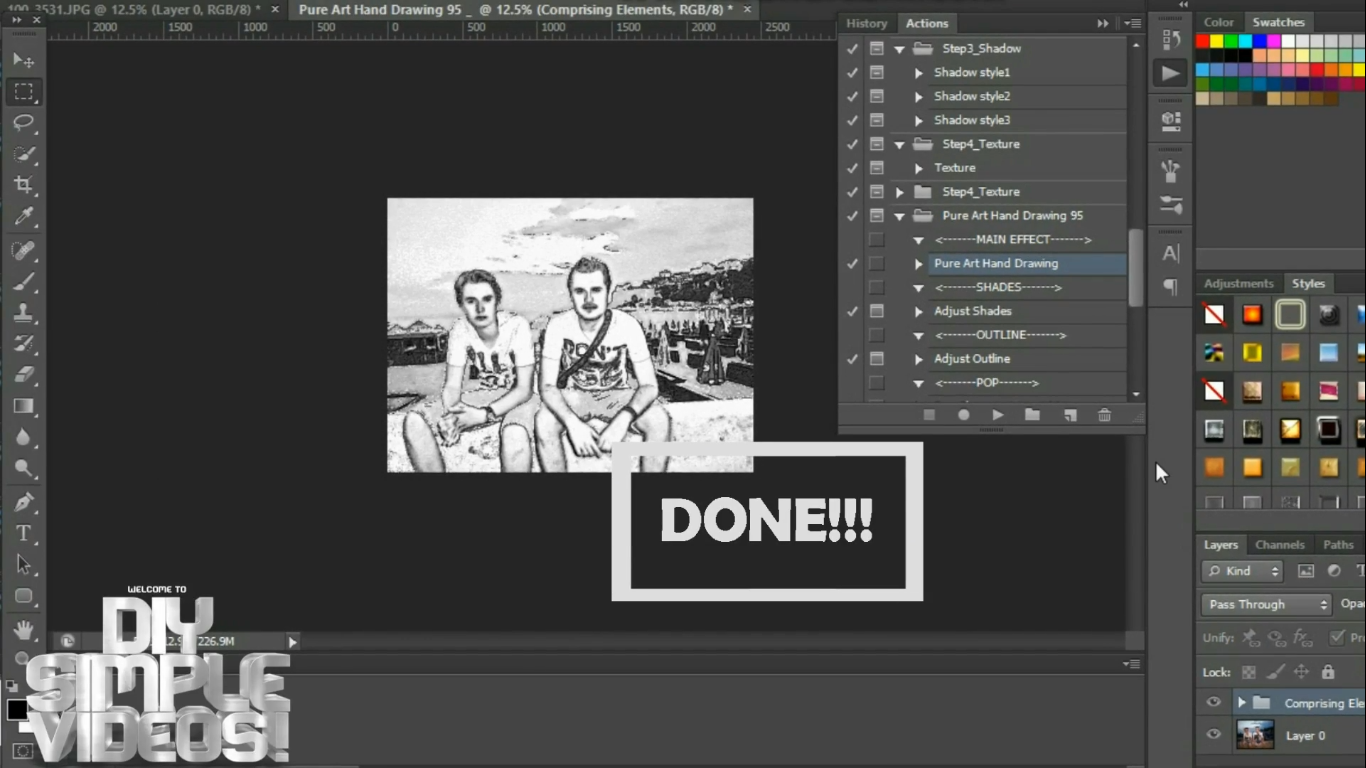Expand the Shadow style3 action
The width and height of the screenshot is (1366, 768).
tap(918, 120)
